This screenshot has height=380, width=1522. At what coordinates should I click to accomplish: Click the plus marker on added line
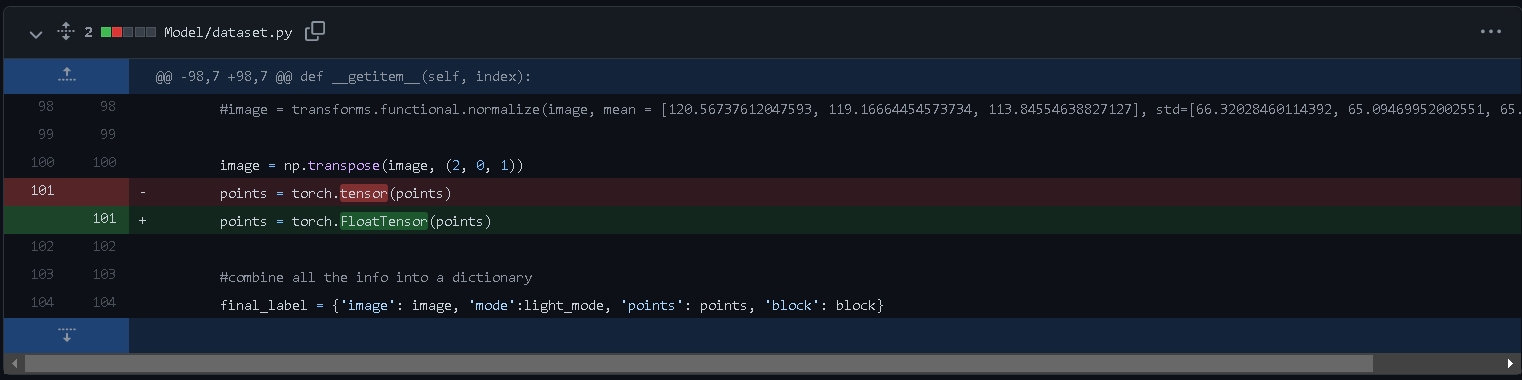142,221
